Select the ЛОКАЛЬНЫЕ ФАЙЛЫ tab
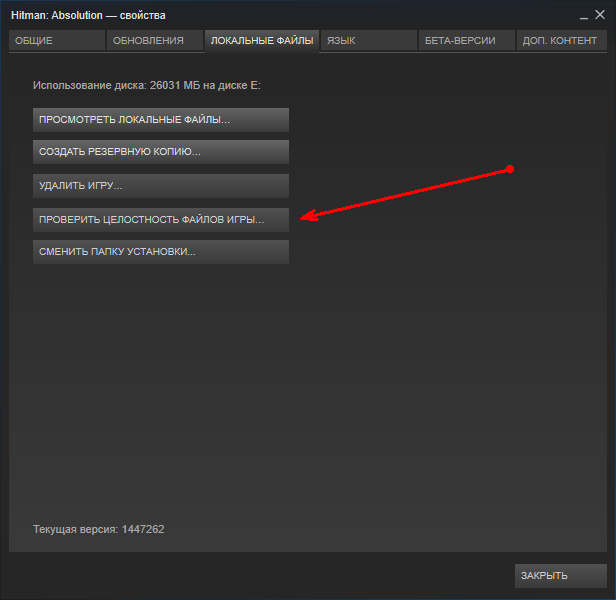Image resolution: width=616 pixels, height=600 pixels. (x=262, y=40)
